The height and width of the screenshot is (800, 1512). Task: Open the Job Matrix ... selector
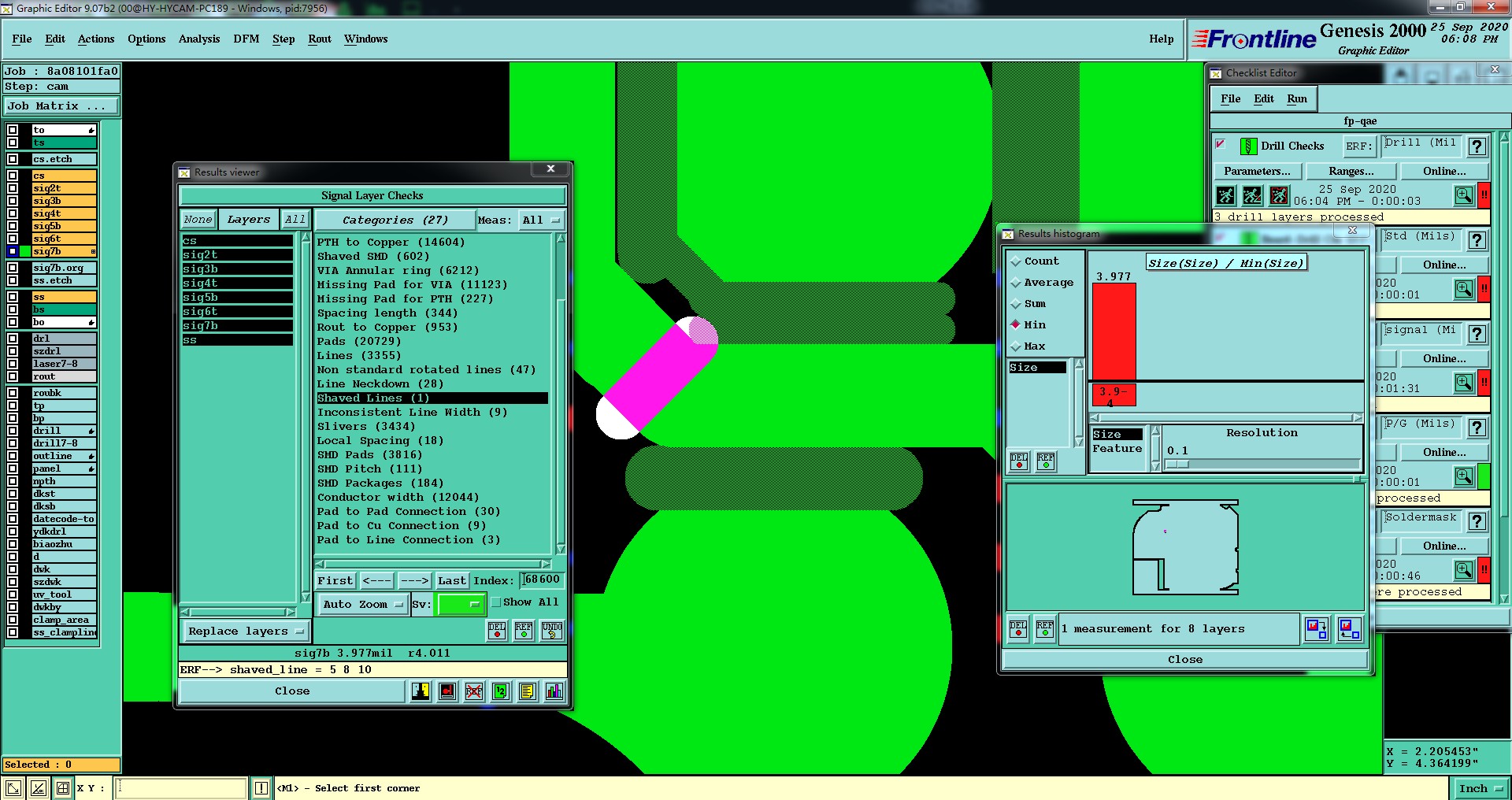point(61,106)
